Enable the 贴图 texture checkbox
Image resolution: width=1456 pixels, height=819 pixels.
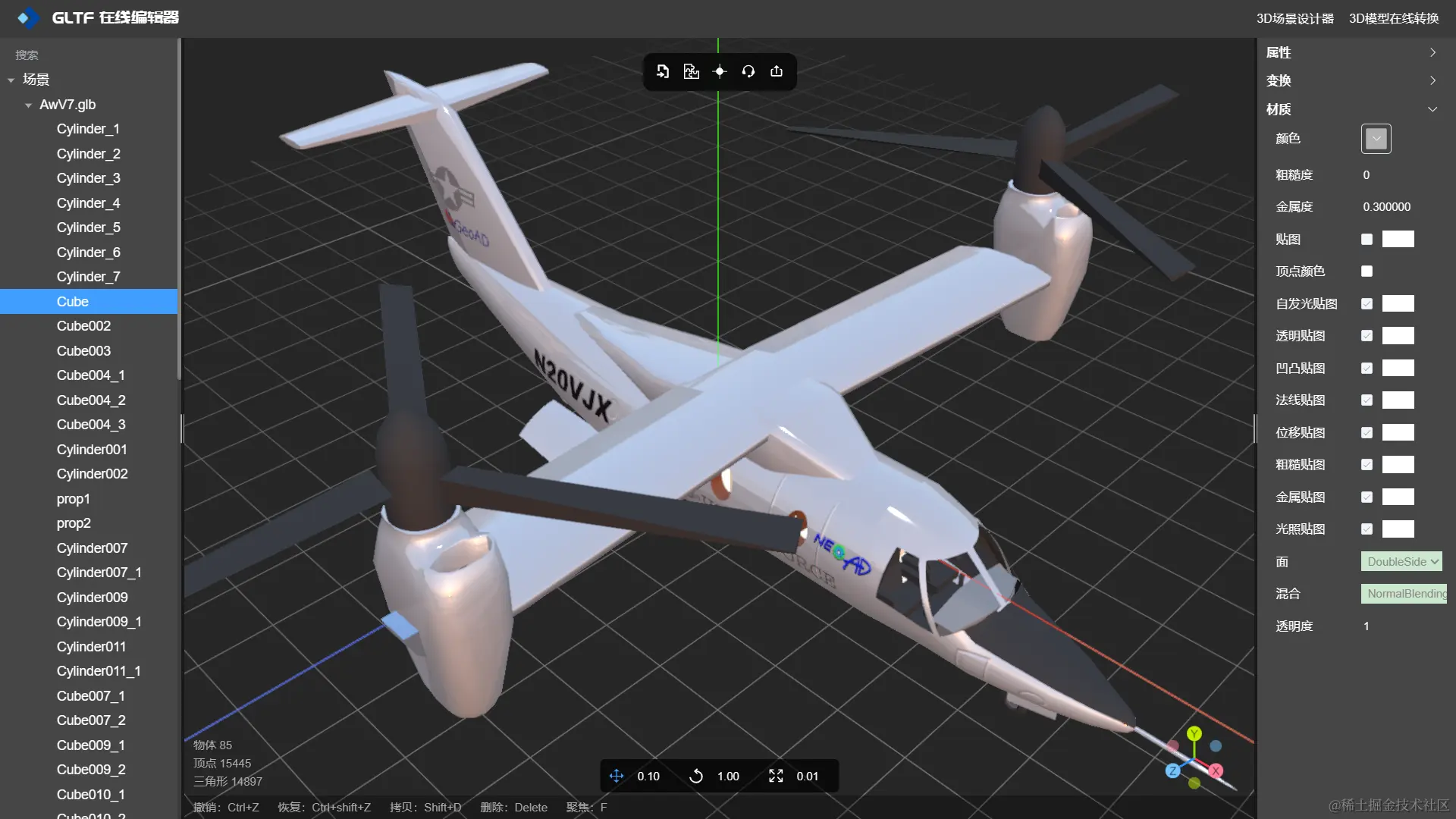pos(1367,240)
